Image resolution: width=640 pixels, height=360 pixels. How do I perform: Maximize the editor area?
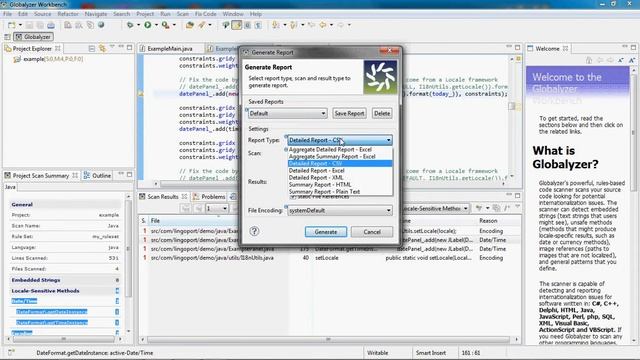tap(518, 47)
